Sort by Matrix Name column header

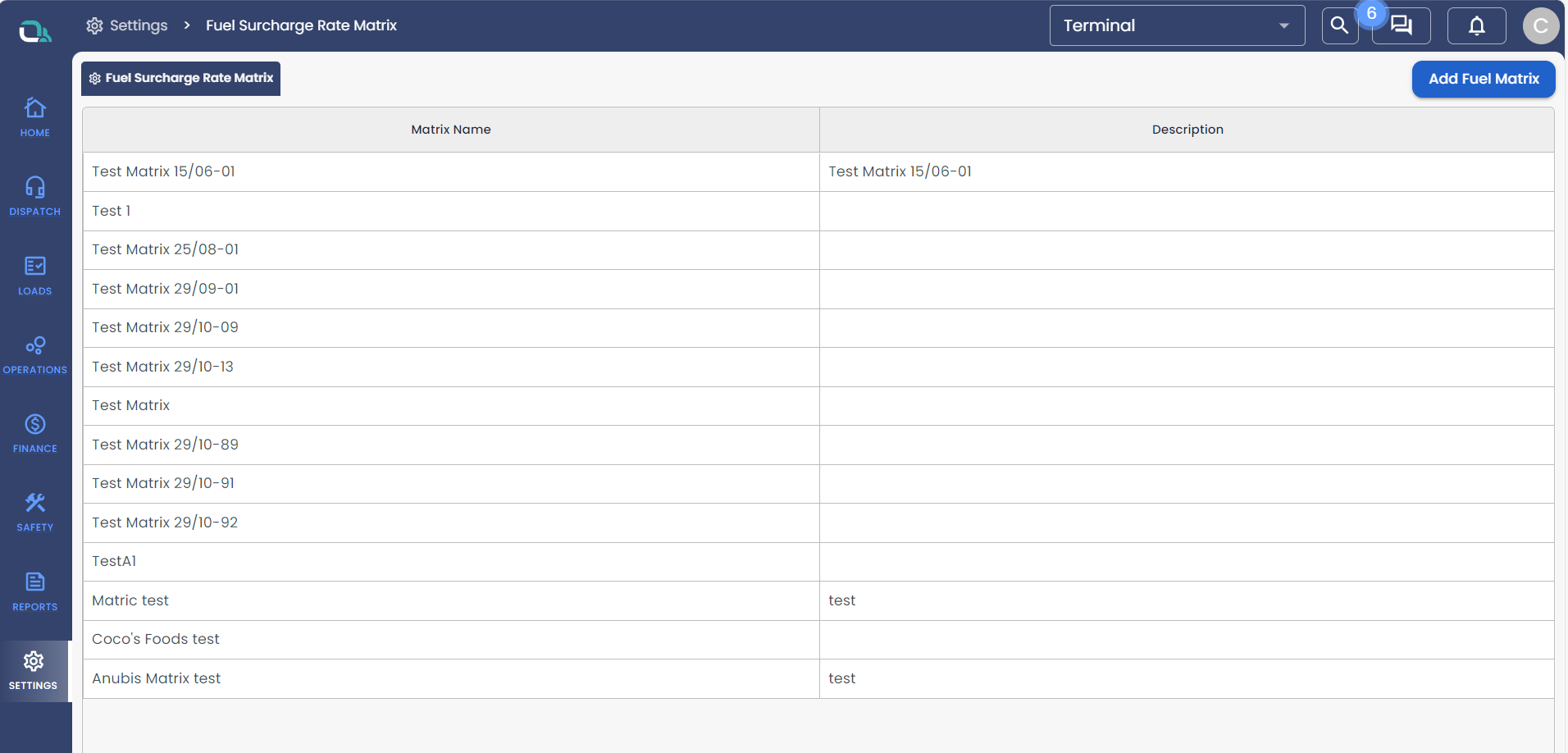click(450, 130)
